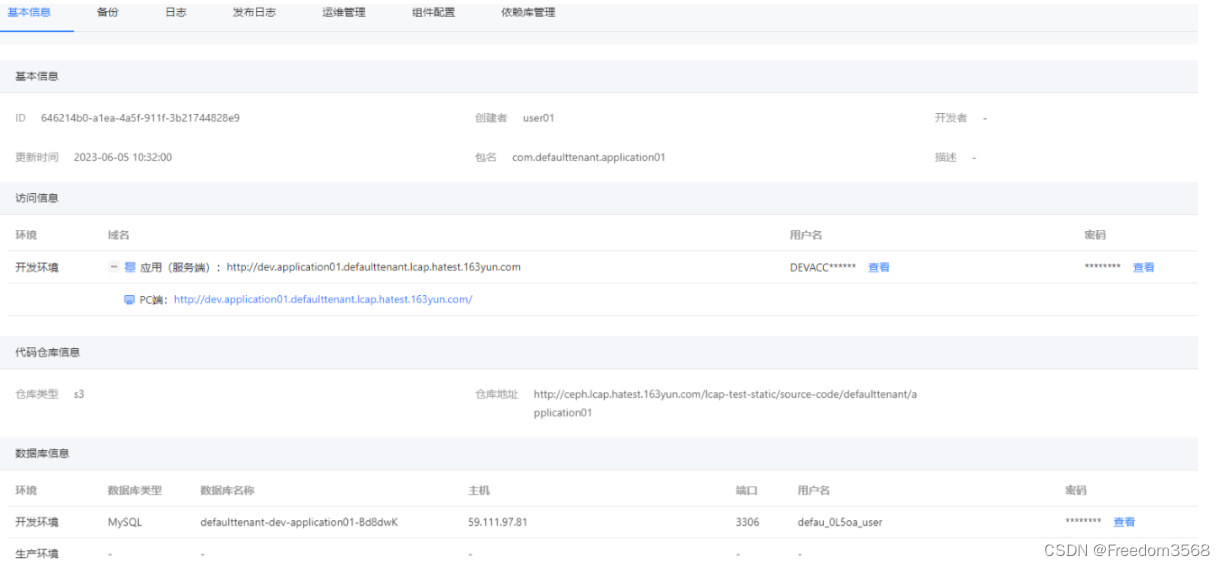Select the 基本信息 tab

coord(29,13)
